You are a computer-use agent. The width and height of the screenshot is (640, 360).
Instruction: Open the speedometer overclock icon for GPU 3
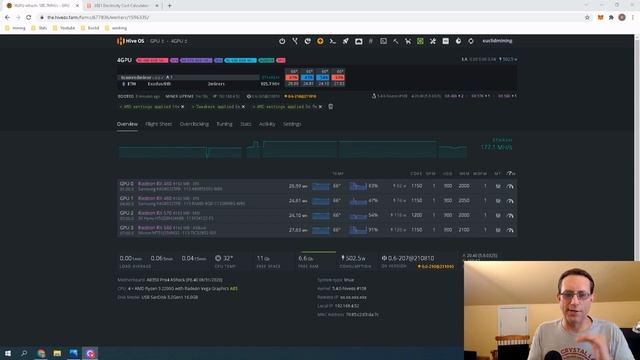click(510, 230)
